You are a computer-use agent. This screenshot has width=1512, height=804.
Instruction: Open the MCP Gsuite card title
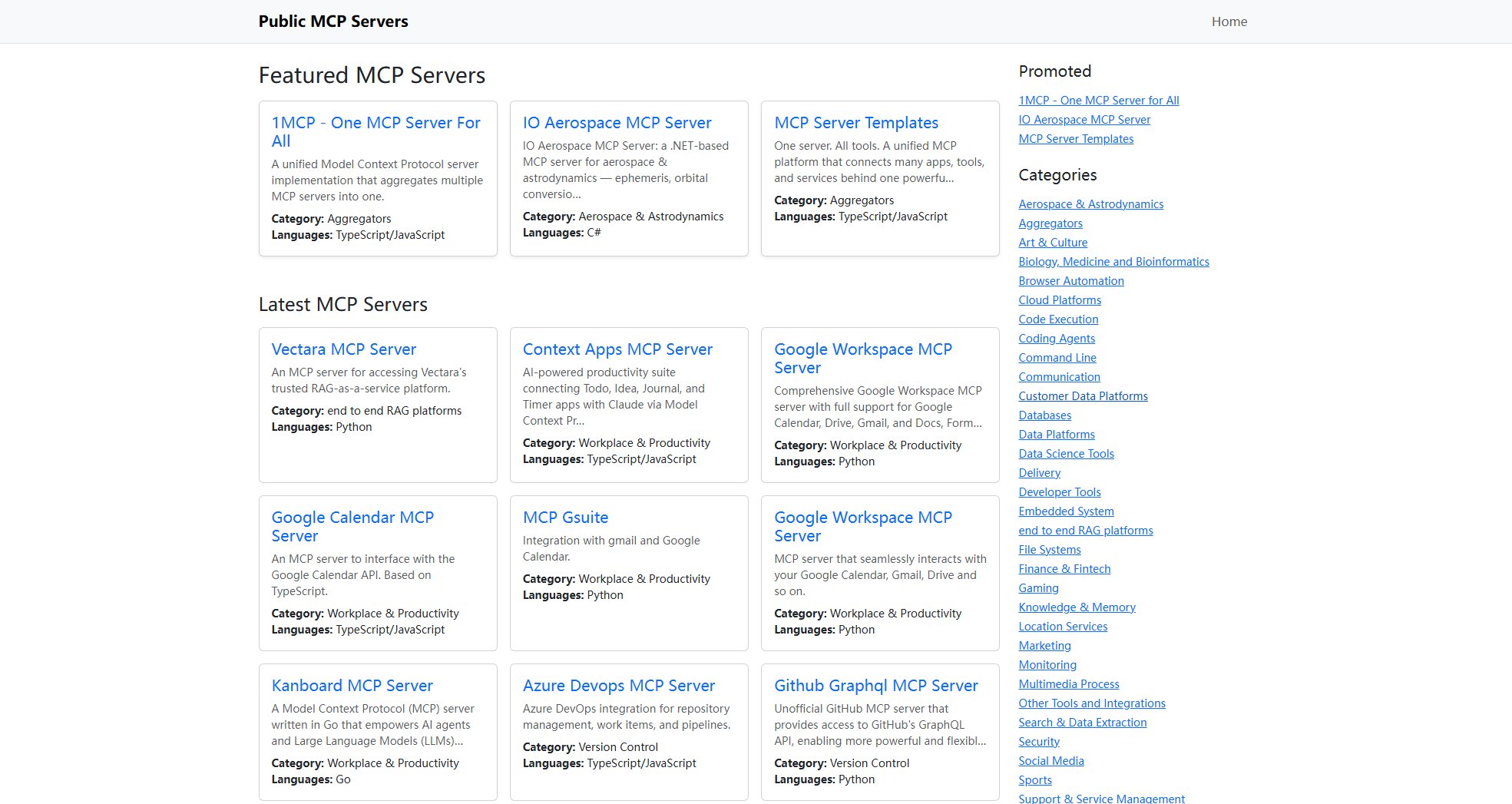565,518
